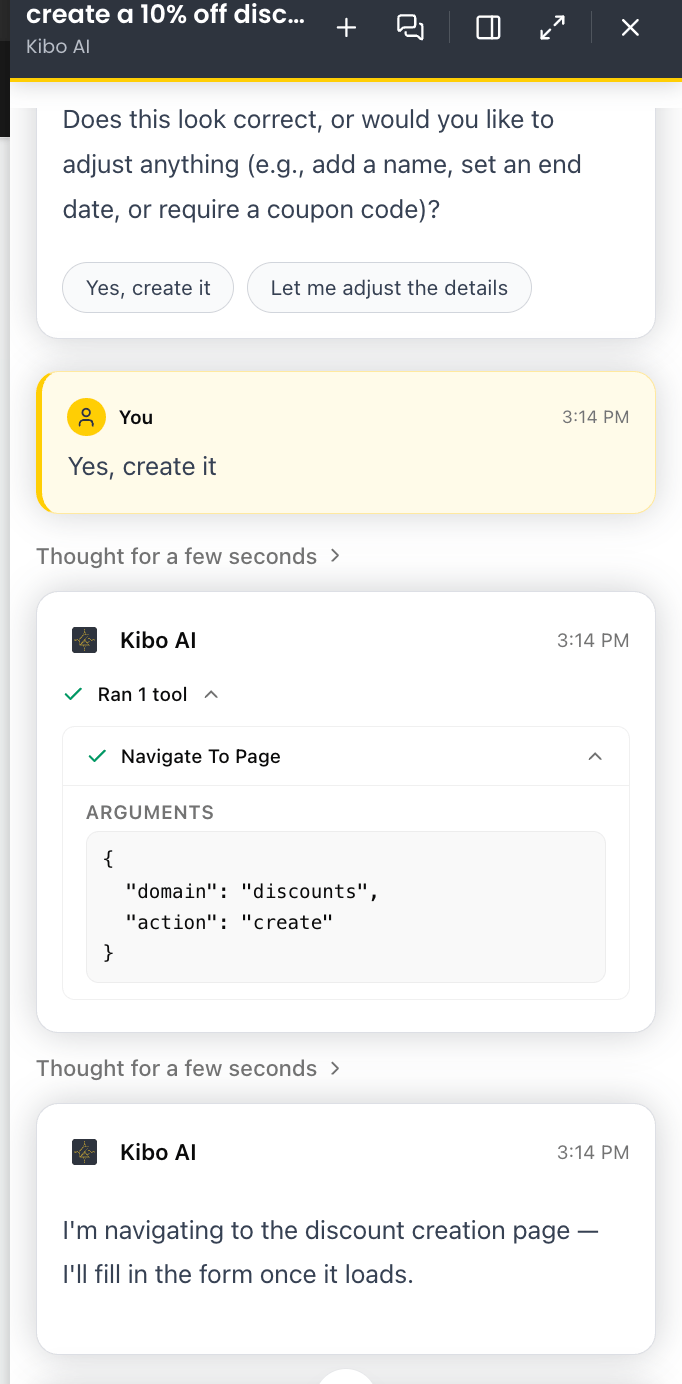The width and height of the screenshot is (682, 1384).
Task: Expand the second 'Thought for a few seconds'
Action: (x=189, y=1068)
